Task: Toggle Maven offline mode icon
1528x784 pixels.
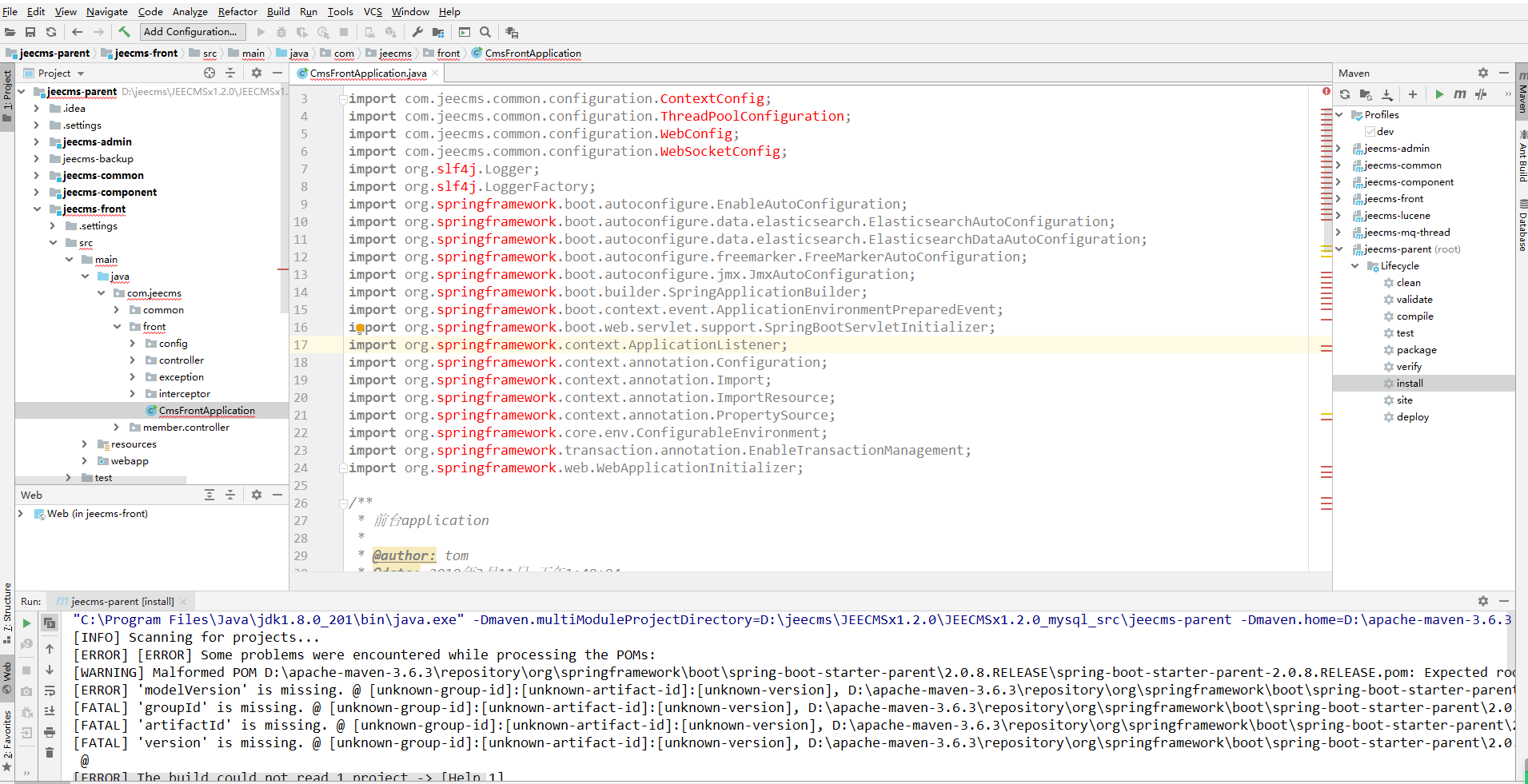Action: pyautogui.click(x=1481, y=94)
